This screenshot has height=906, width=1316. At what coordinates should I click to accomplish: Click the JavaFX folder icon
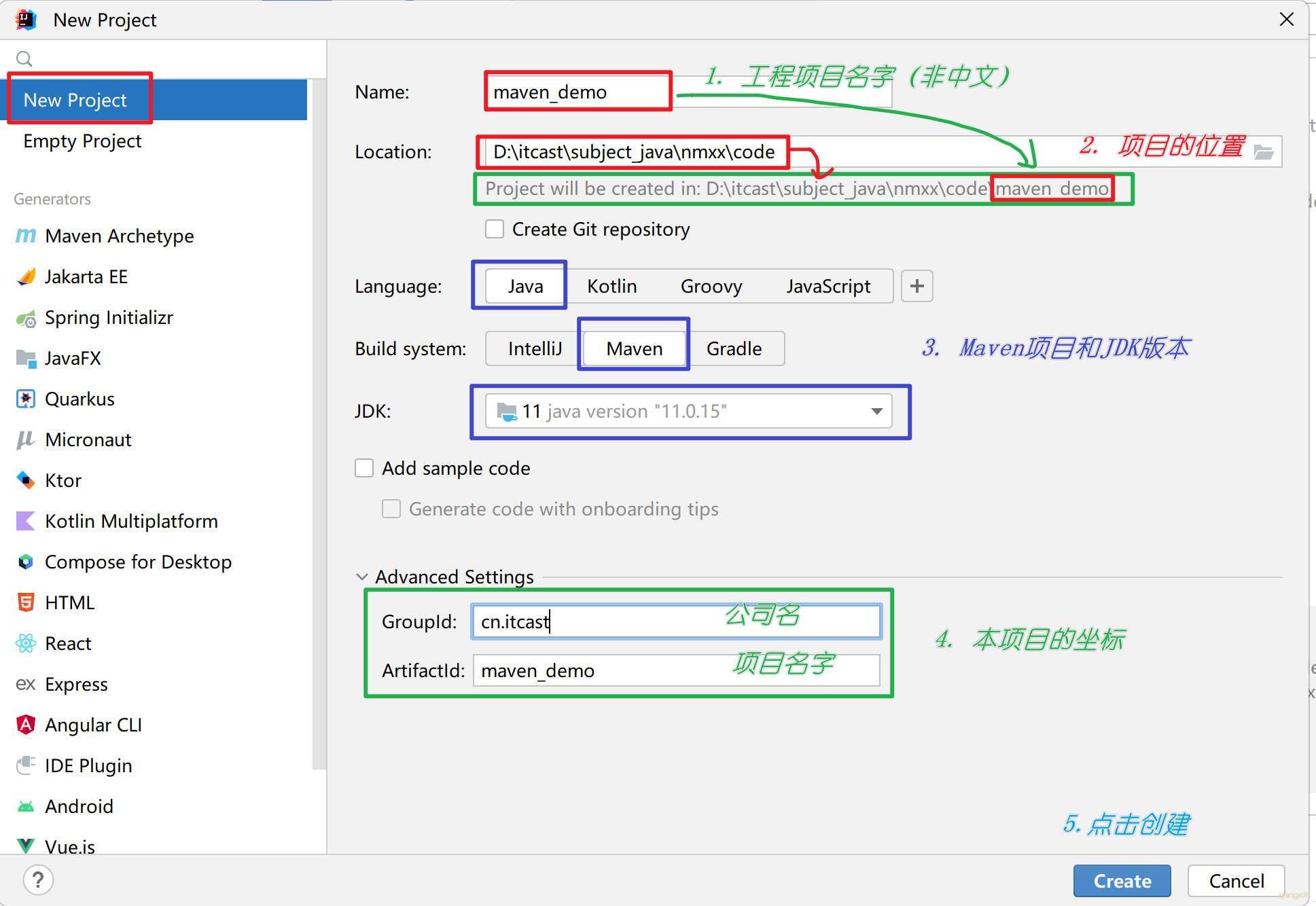(x=26, y=358)
